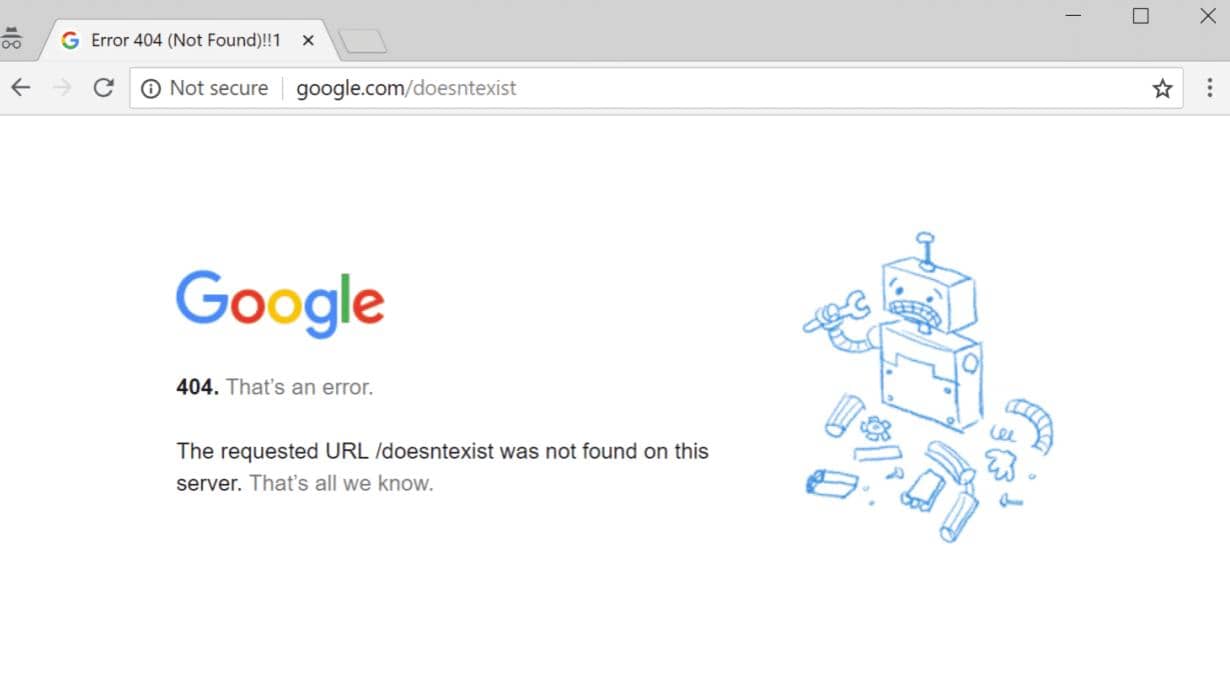Close the Error 404 tab
Screen dimensions: 1230x675
pyautogui.click(x=308, y=40)
